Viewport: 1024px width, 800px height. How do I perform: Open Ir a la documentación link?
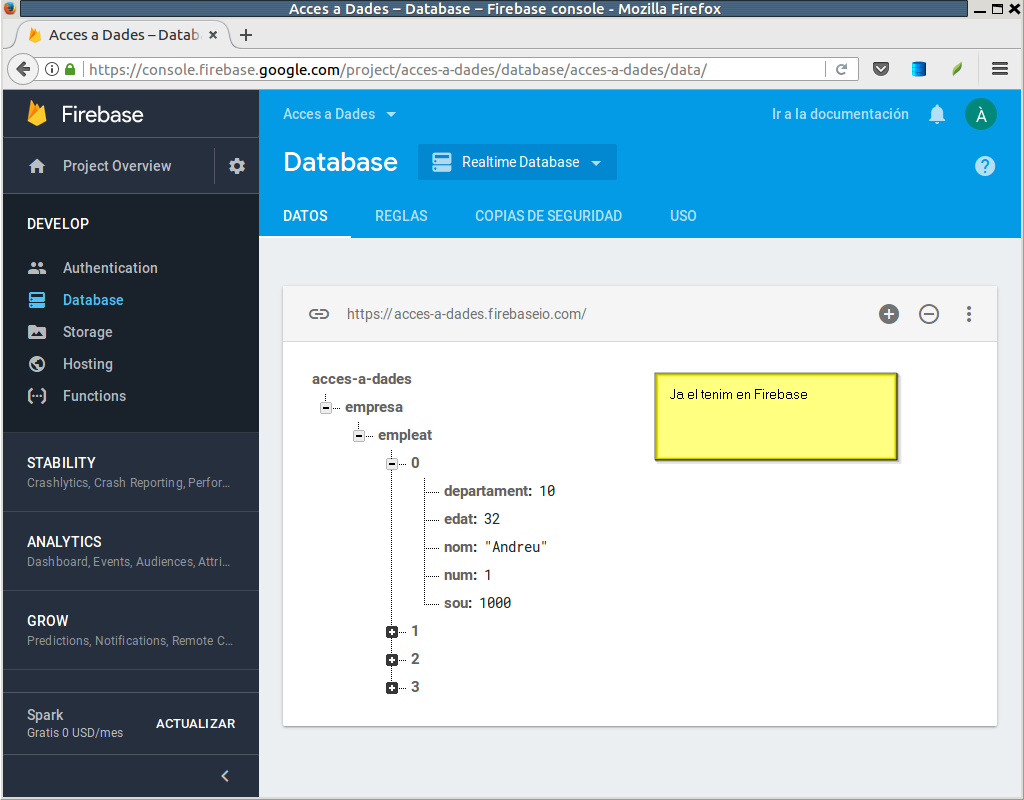[840, 114]
